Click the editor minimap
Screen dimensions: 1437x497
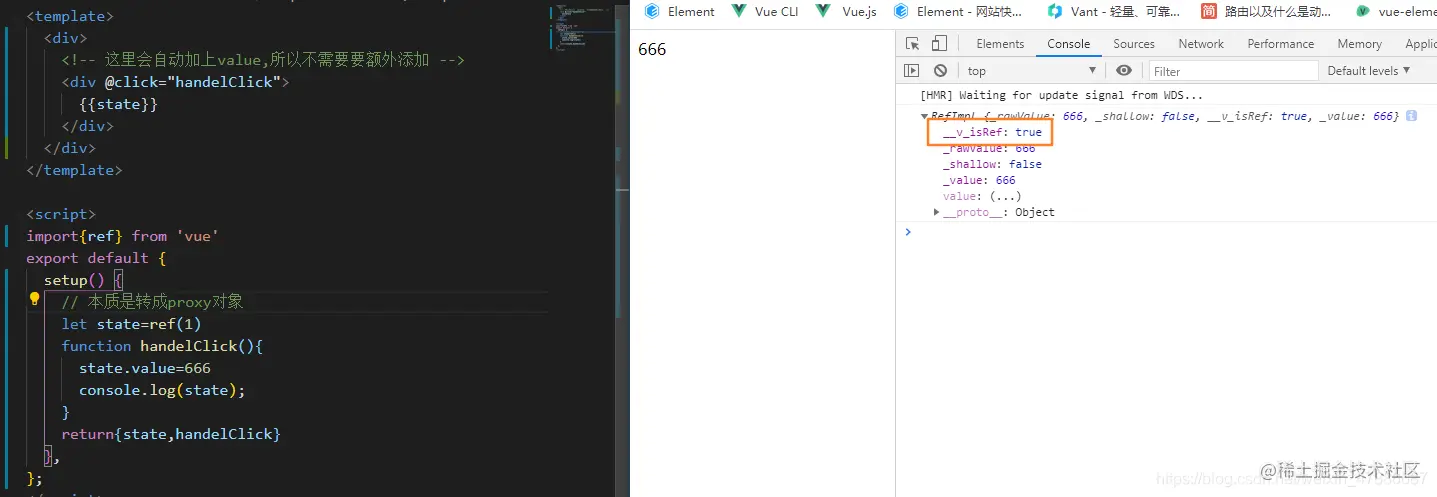(x=582, y=28)
